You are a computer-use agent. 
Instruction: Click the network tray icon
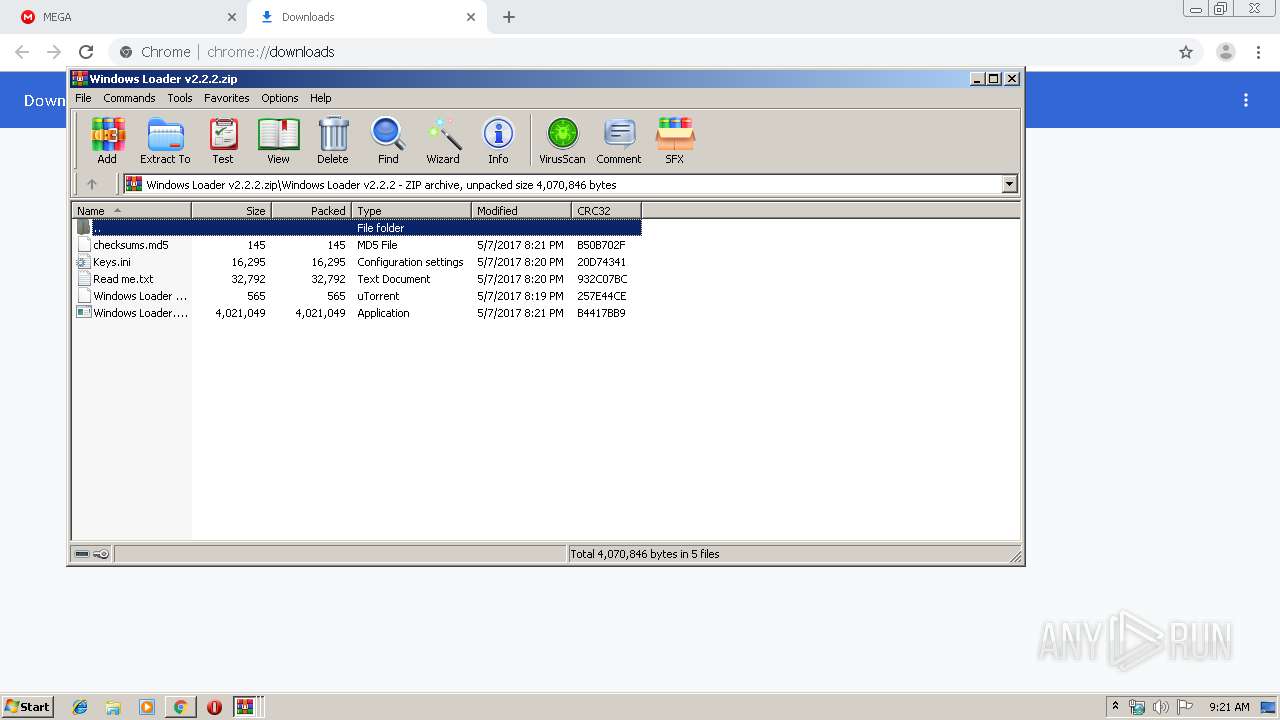click(1138, 707)
